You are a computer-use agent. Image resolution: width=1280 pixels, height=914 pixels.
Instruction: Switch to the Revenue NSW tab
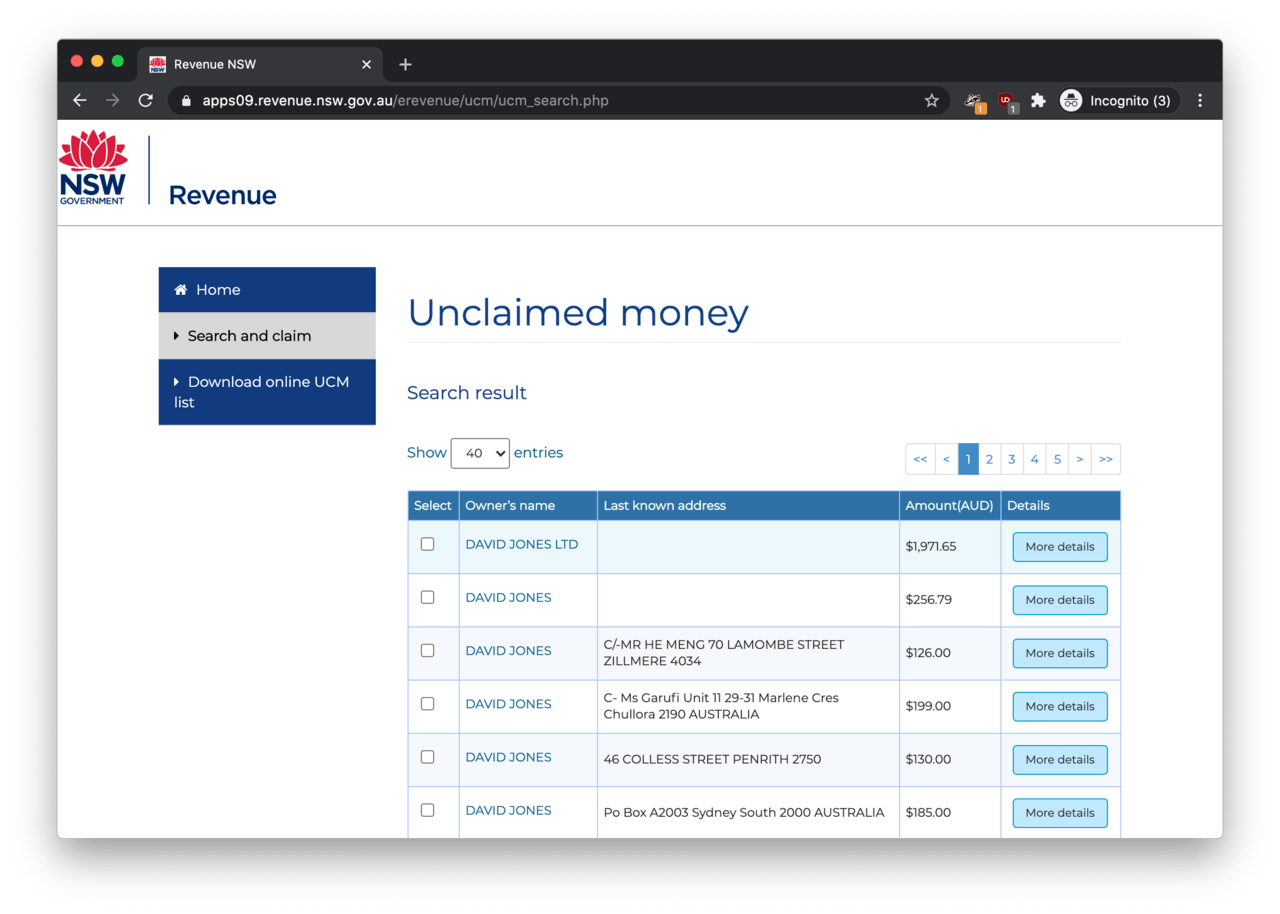[261, 64]
